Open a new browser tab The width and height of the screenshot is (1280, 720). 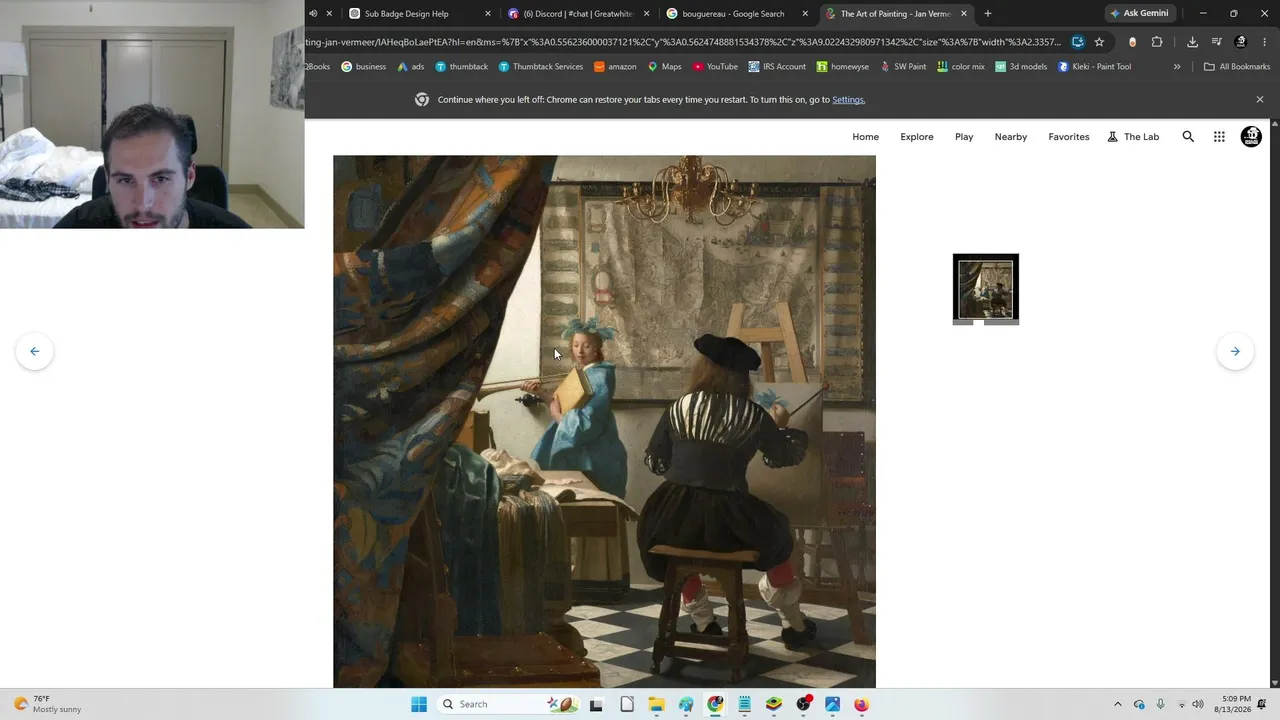(988, 14)
